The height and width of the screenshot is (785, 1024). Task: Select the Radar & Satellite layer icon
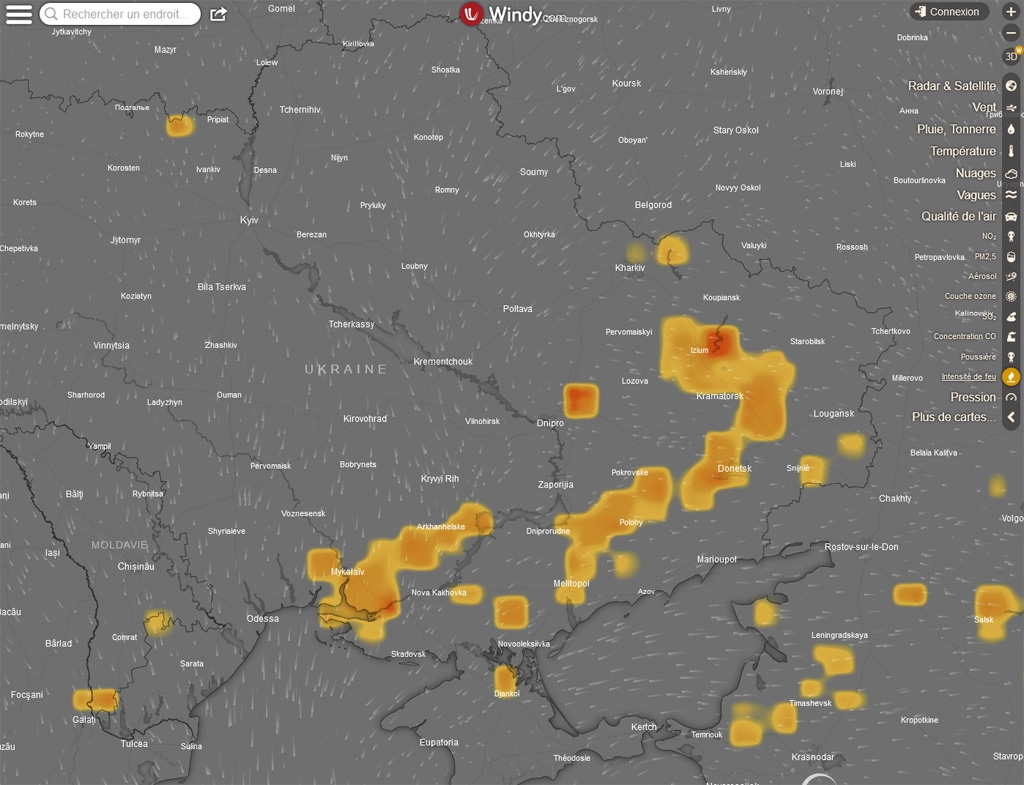click(1011, 86)
